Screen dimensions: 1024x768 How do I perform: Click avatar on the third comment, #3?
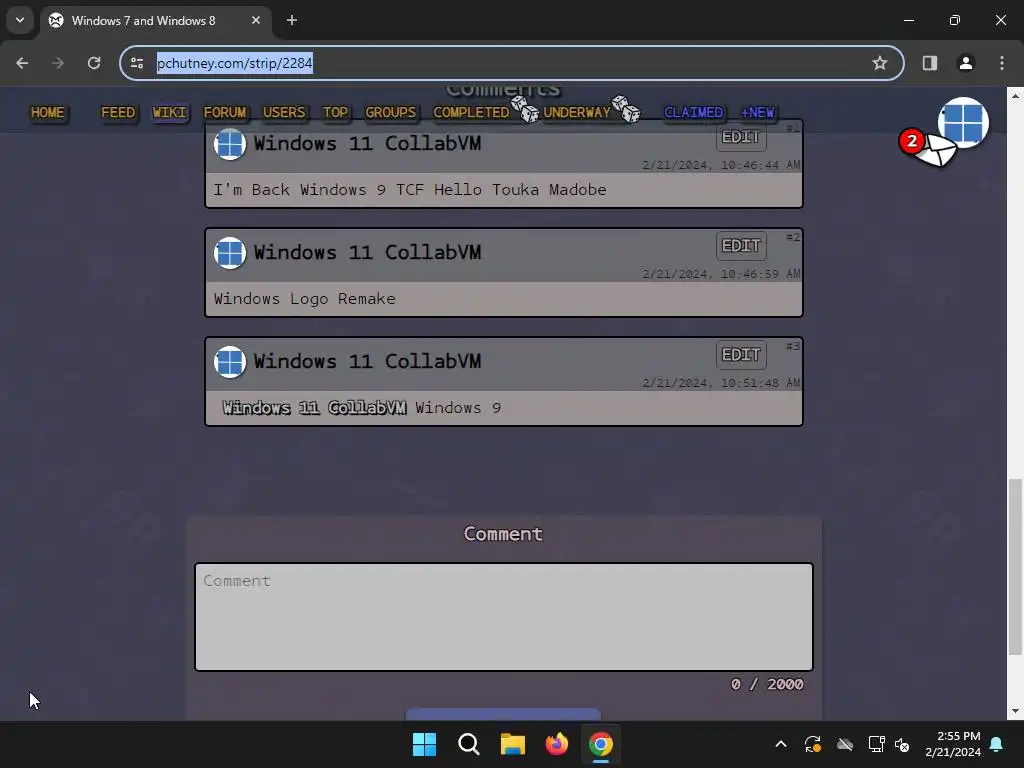coord(230,362)
